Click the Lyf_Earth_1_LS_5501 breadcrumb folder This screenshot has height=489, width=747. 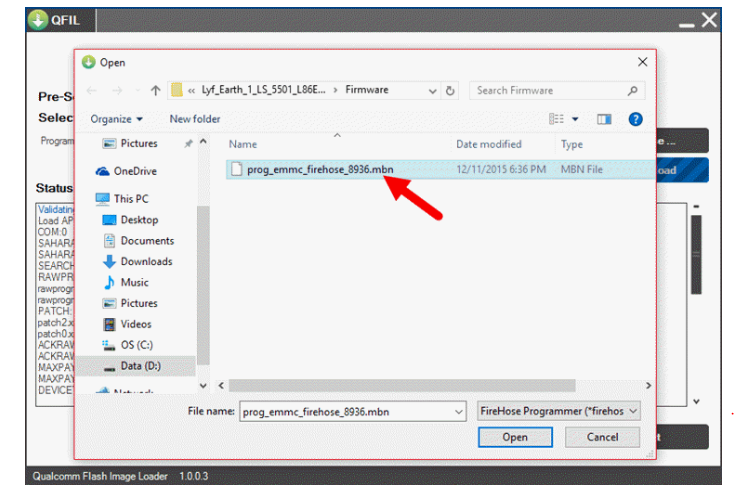(x=263, y=90)
